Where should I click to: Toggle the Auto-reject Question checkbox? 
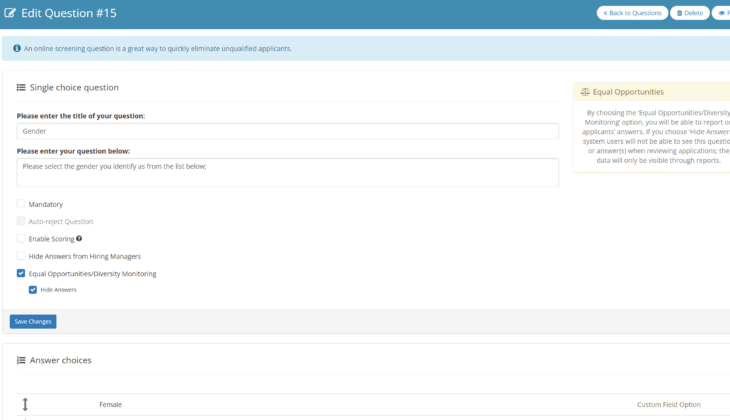[21, 221]
